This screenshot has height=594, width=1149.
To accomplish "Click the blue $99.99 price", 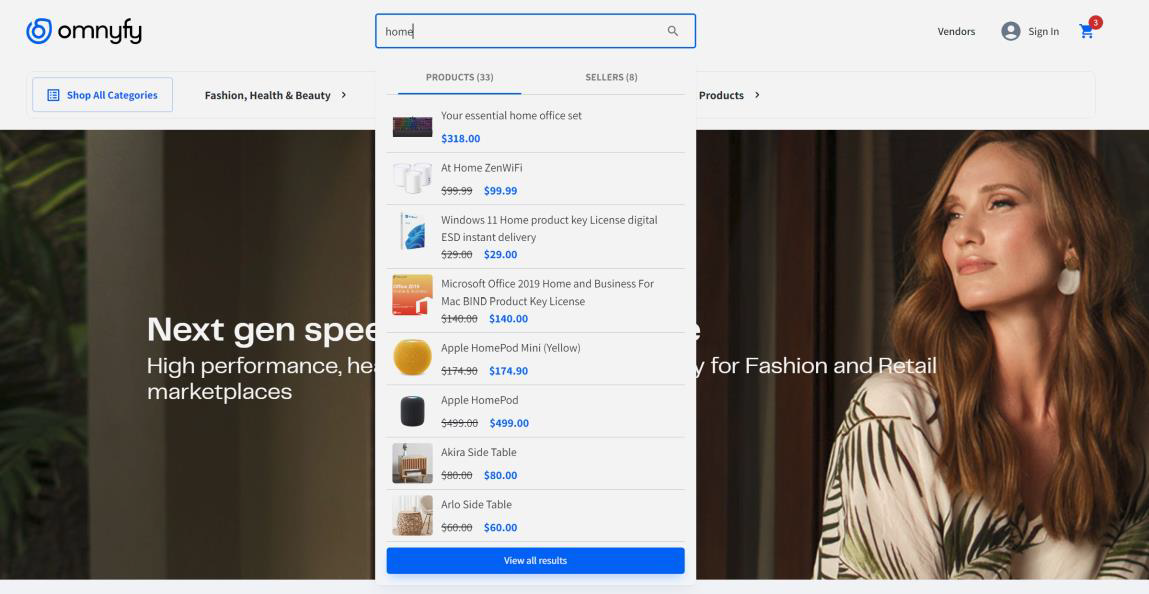I will tap(500, 190).
